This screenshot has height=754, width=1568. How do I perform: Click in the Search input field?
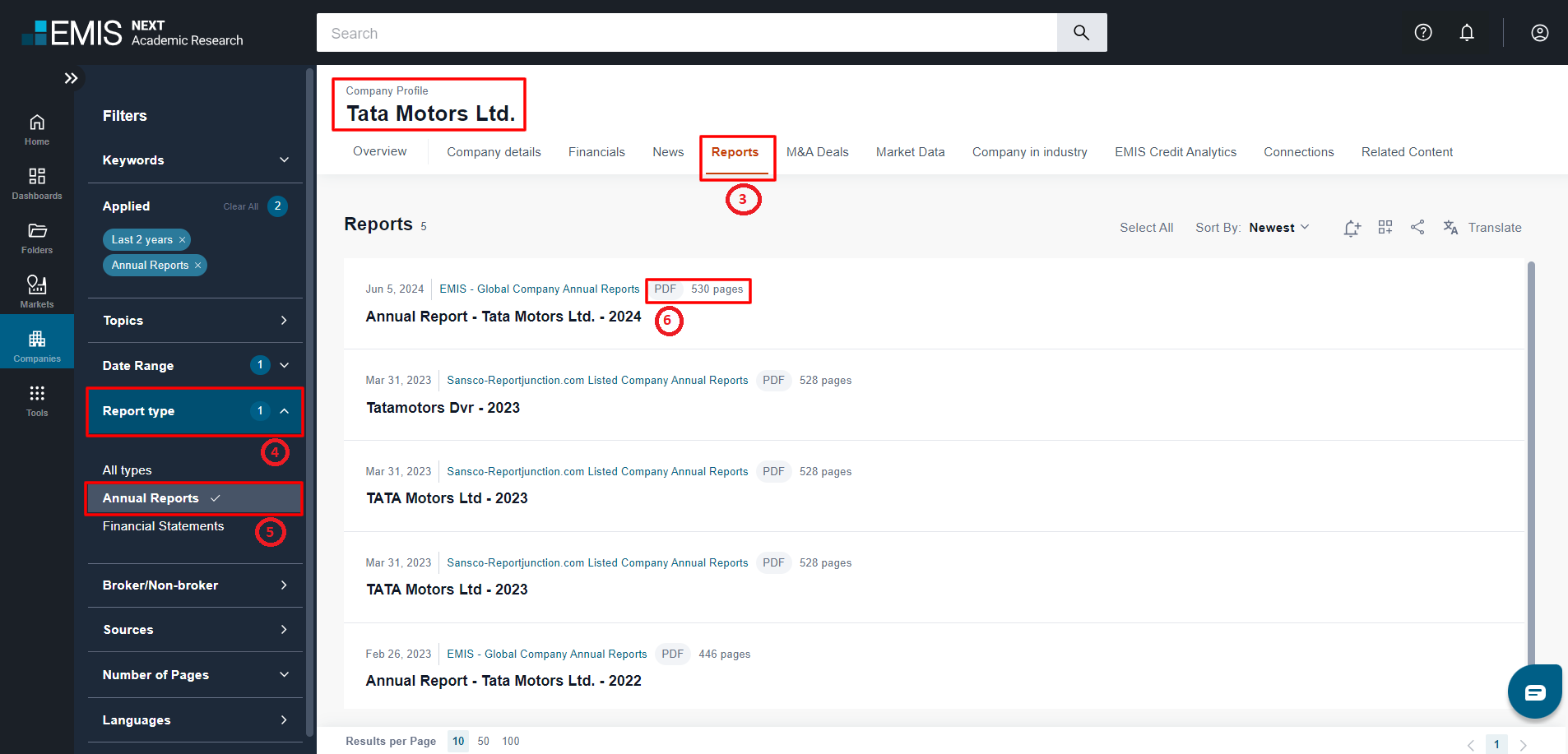(687, 33)
